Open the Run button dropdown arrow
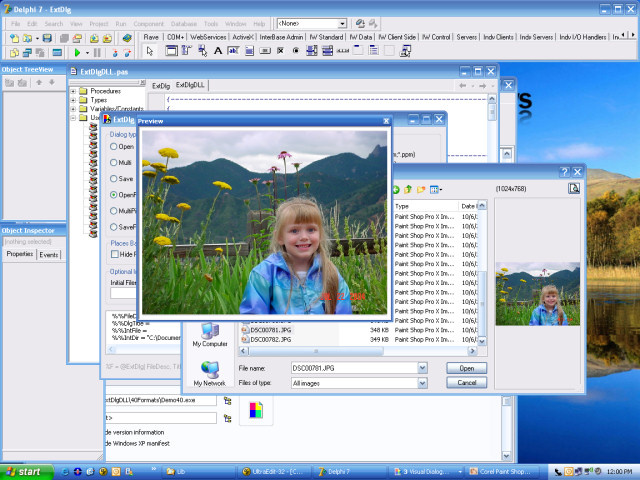This screenshot has height=480, width=640. pyautogui.click(x=87, y=52)
